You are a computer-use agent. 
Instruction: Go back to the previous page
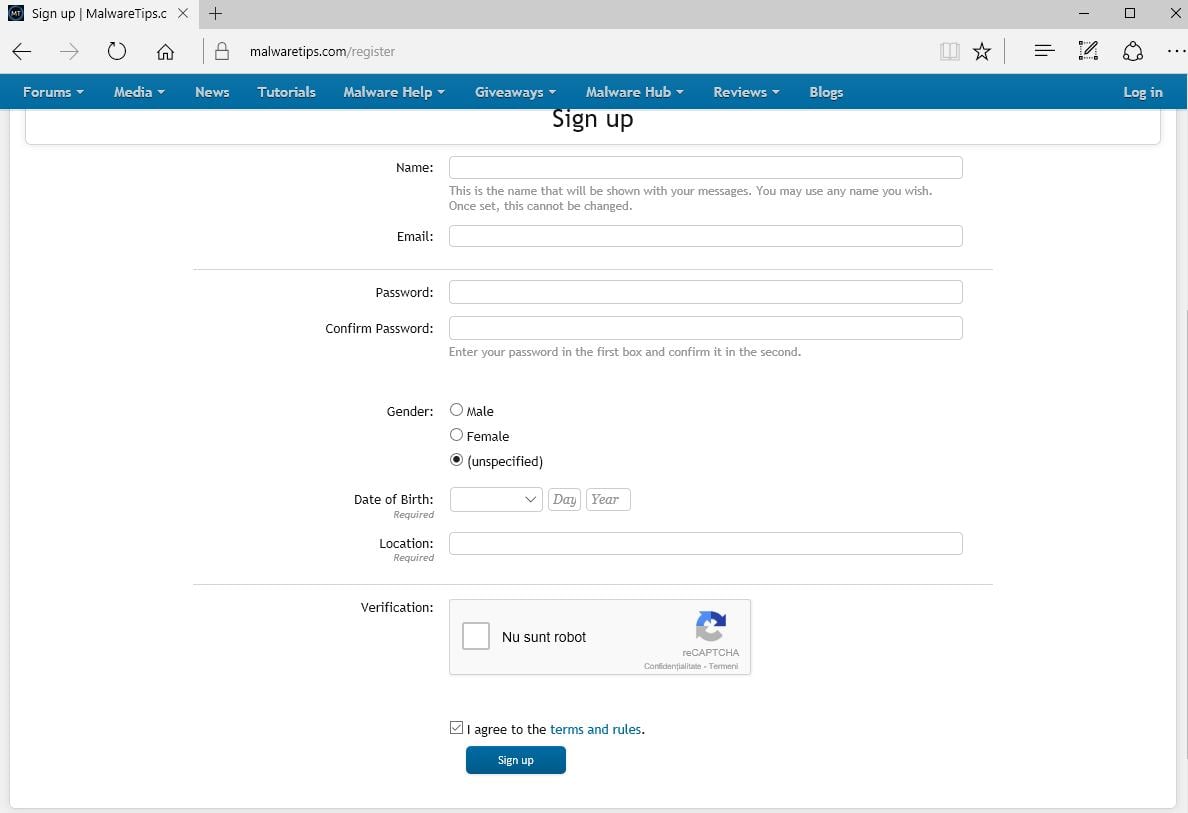22,52
